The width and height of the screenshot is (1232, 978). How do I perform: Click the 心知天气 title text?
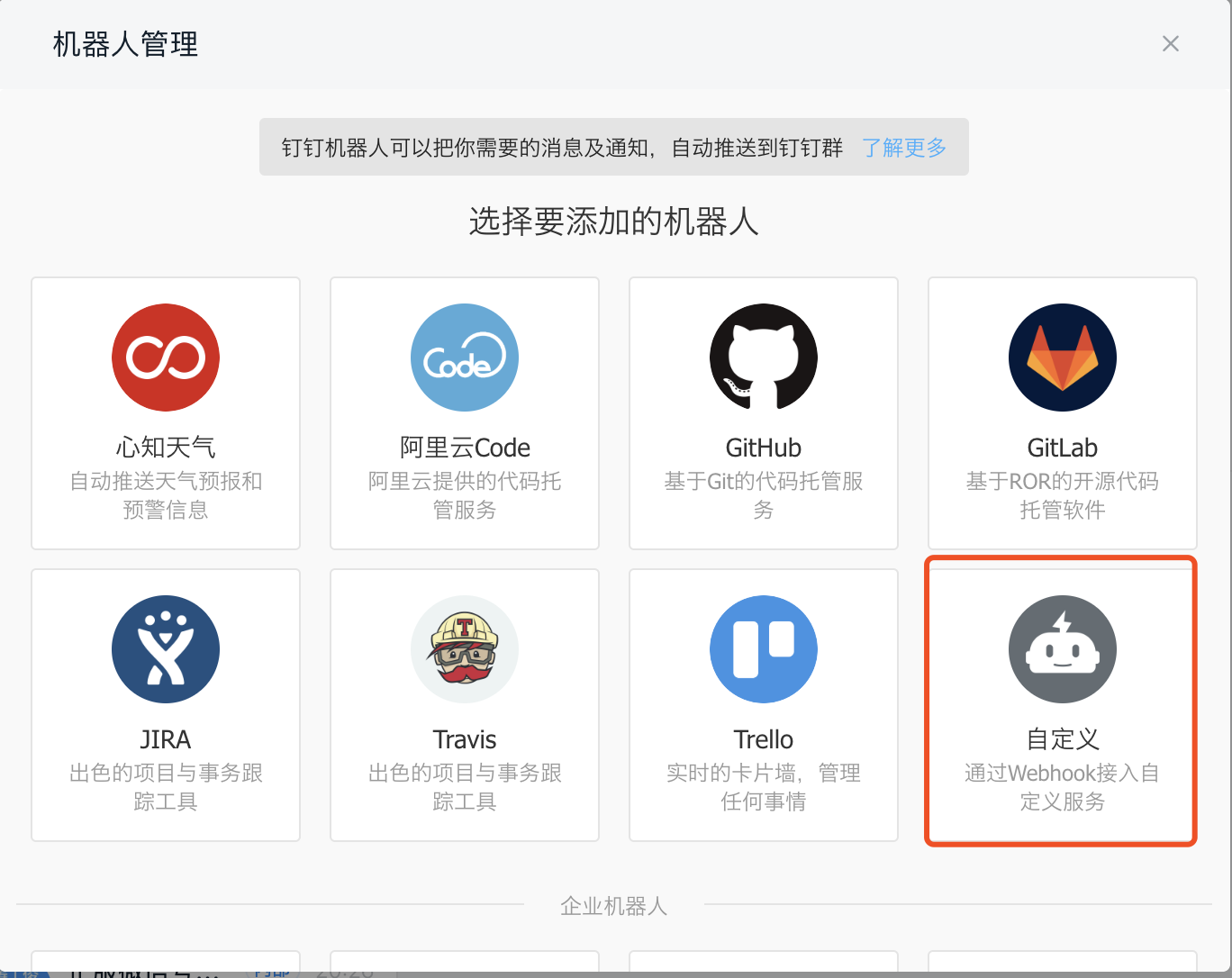click(166, 448)
